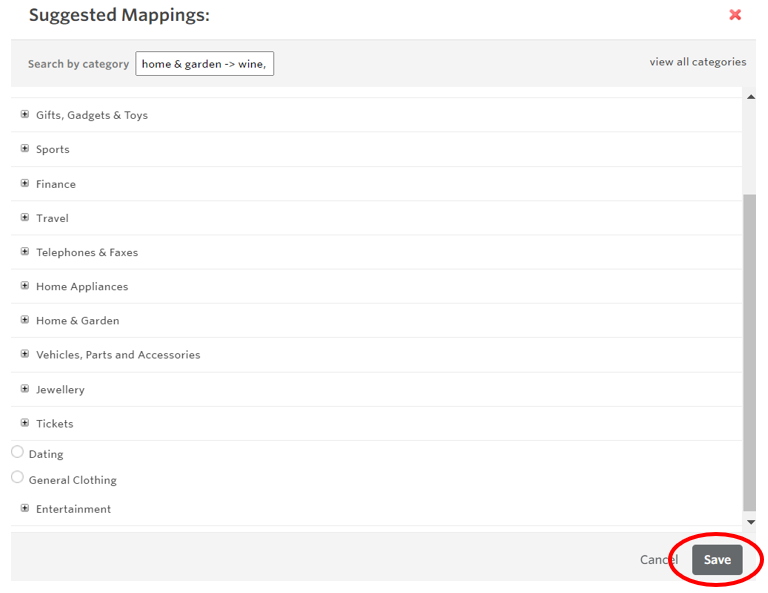Focus the Search by category field
Viewport: 768px width, 593px height.
(x=204, y=64)
